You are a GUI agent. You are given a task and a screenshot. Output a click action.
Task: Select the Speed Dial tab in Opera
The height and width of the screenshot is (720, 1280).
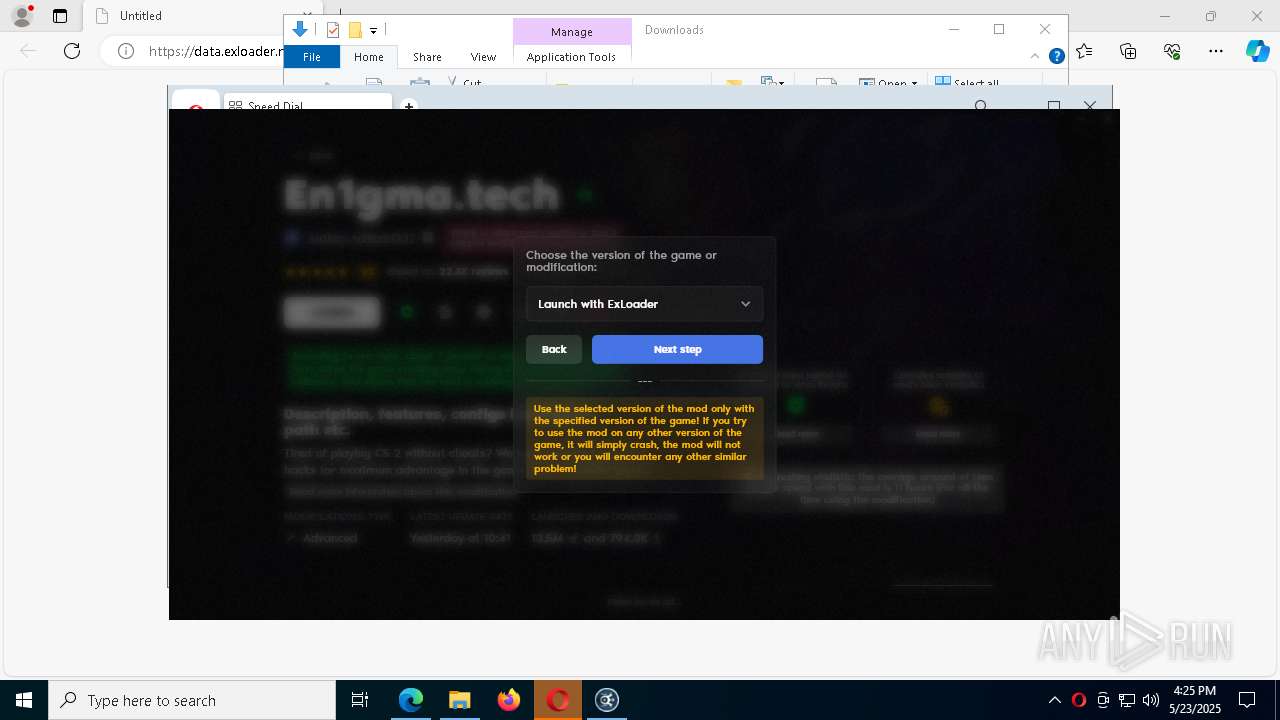pyautogui.click(x=308, y=104)
